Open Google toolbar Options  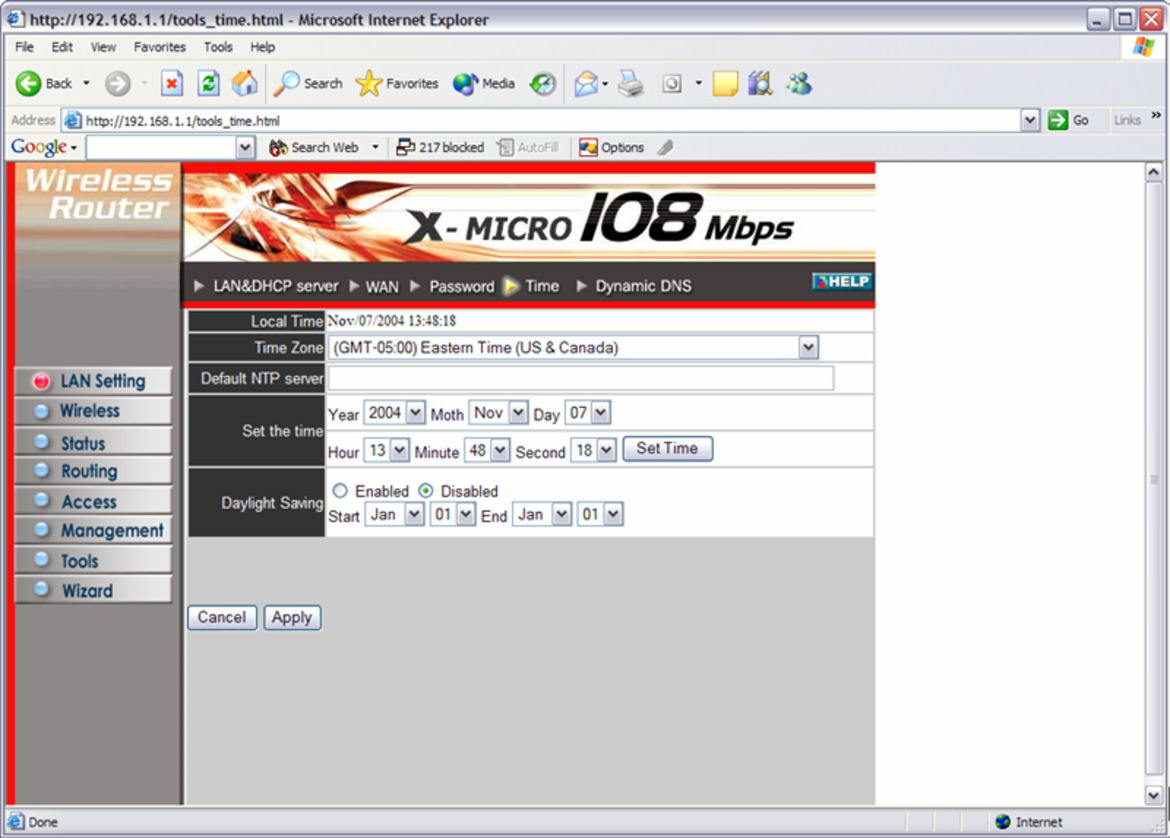(612, 148)
